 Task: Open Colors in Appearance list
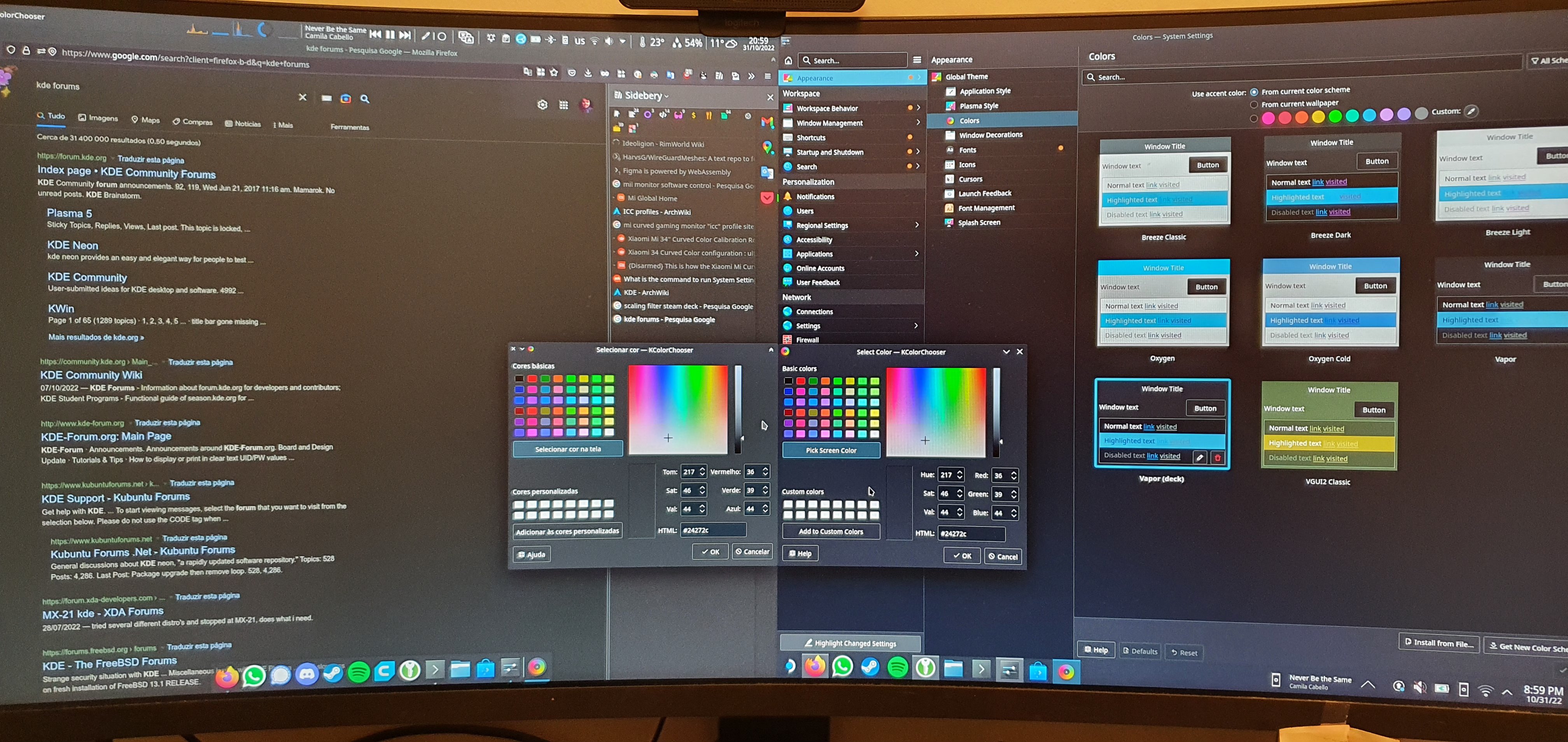pos(1002,121)
